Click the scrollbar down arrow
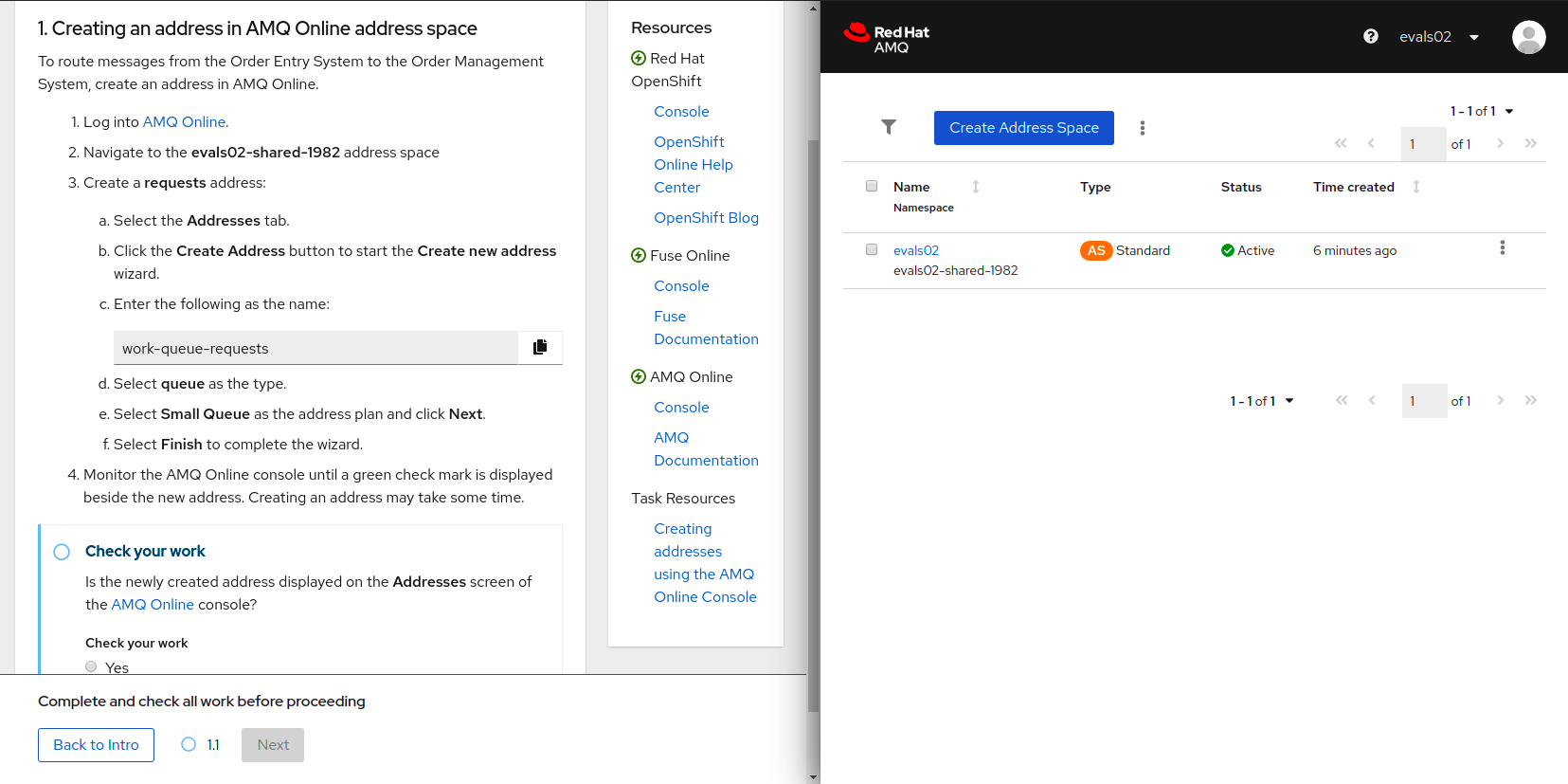The height and width of the screenshot is (784, 1568). click(813, 777)
